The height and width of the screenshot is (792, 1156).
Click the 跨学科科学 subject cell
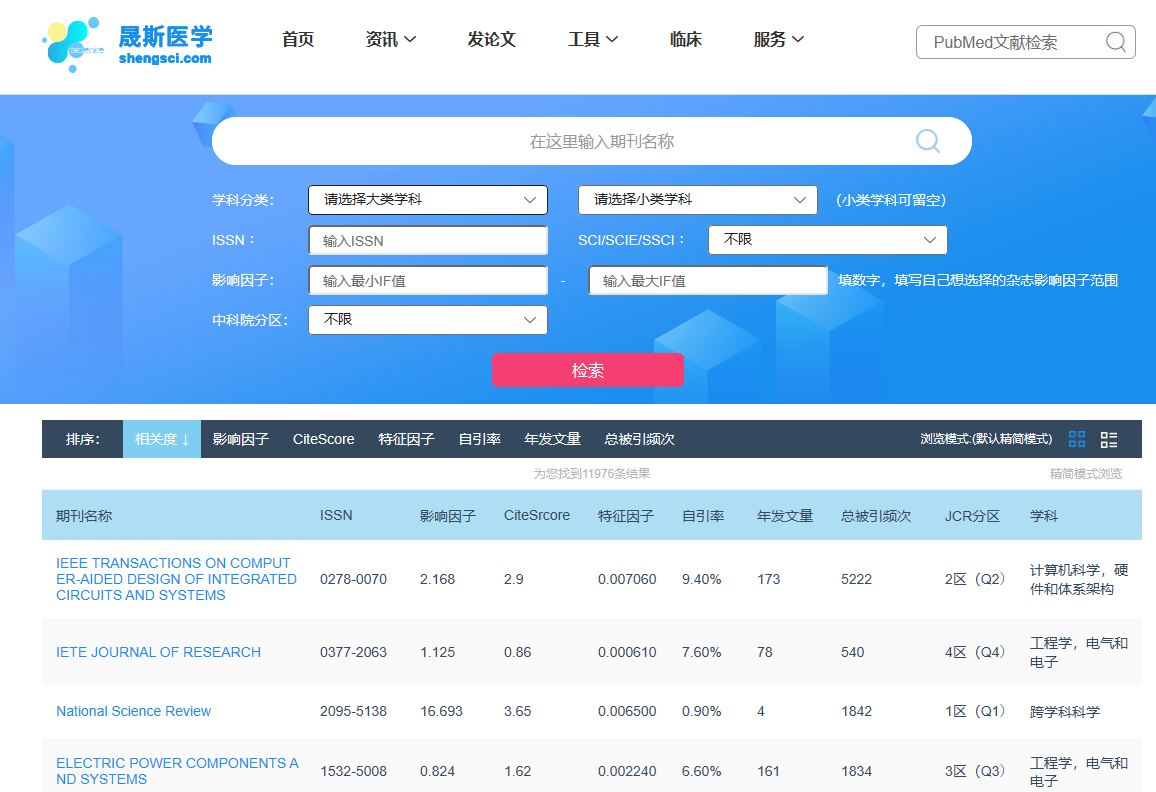click(x=1065, y=711)
